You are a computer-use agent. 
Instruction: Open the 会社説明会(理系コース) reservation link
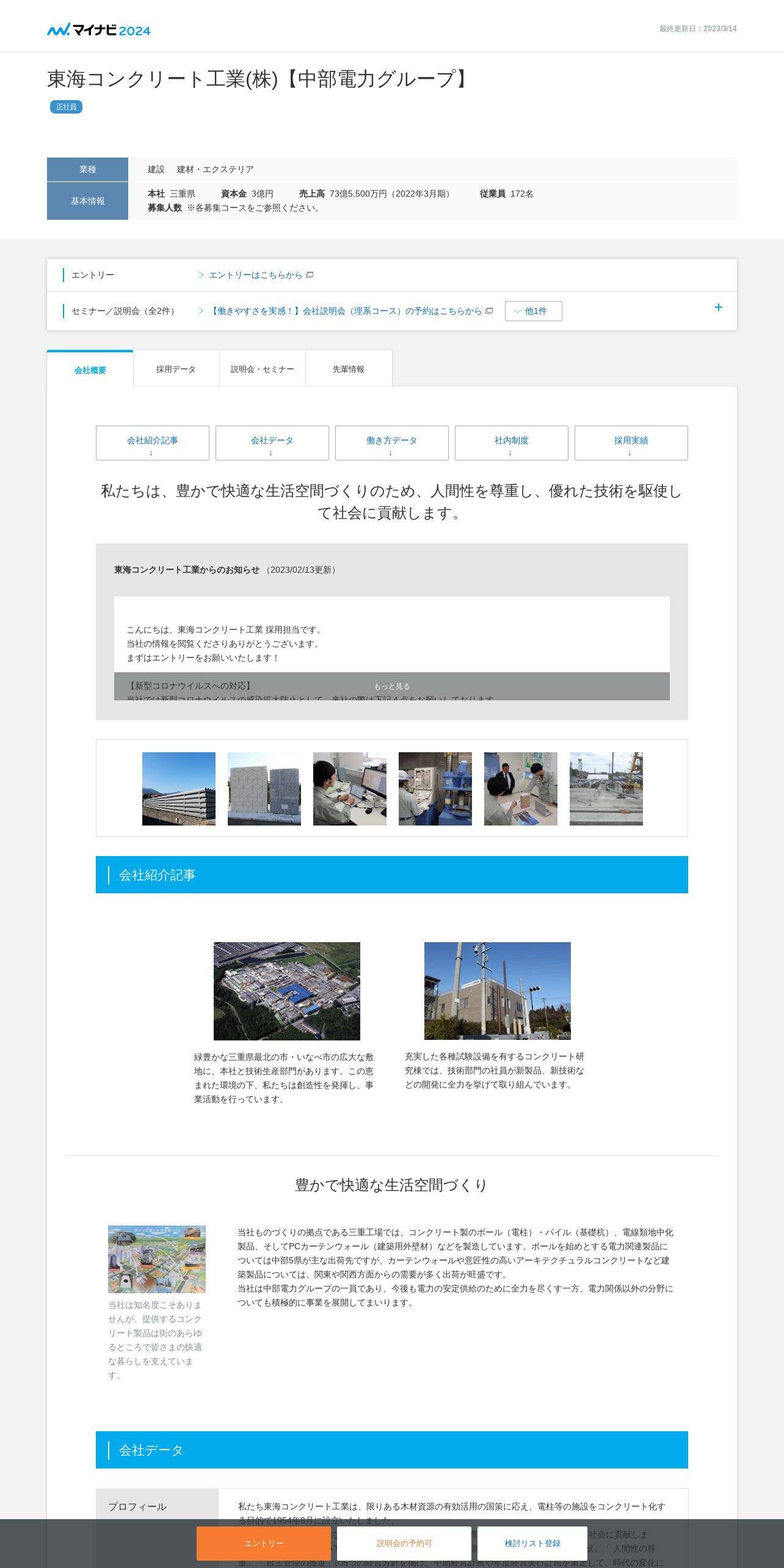pos(345,311)
